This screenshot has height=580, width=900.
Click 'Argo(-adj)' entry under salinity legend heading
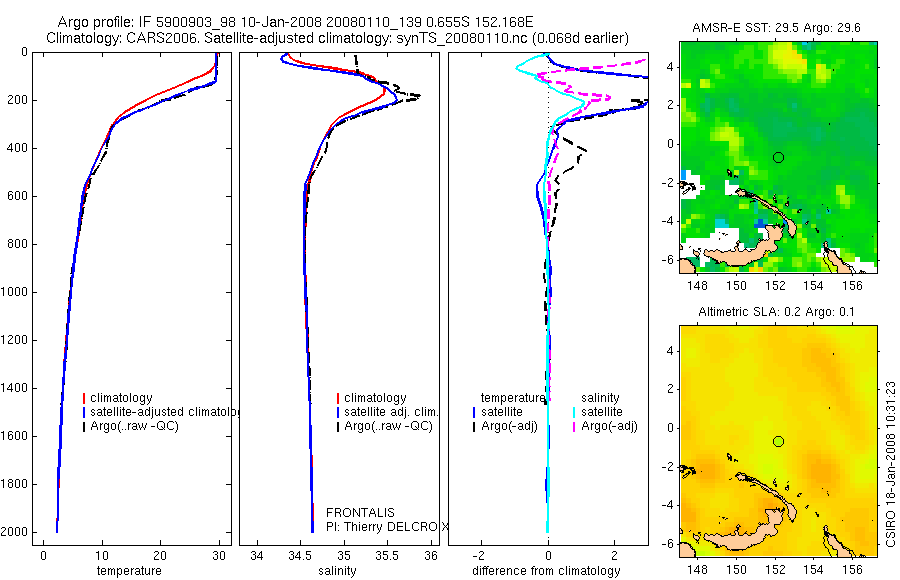click(x=609, y=426)
